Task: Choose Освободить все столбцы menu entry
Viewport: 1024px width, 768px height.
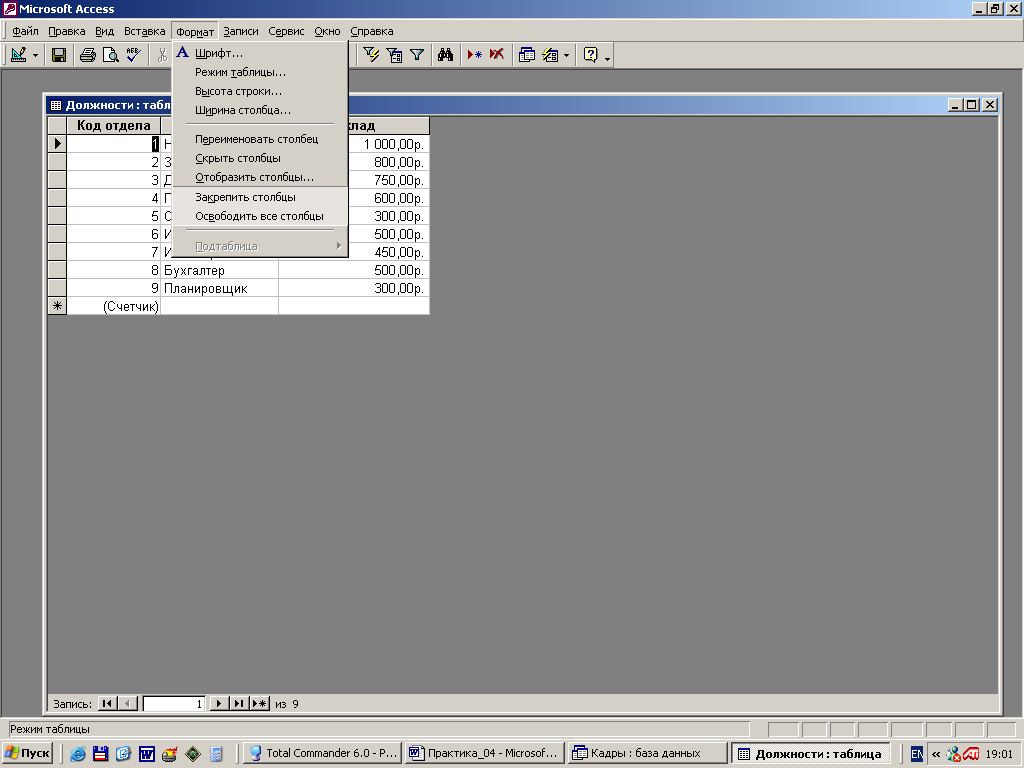Action: [260, 216]
